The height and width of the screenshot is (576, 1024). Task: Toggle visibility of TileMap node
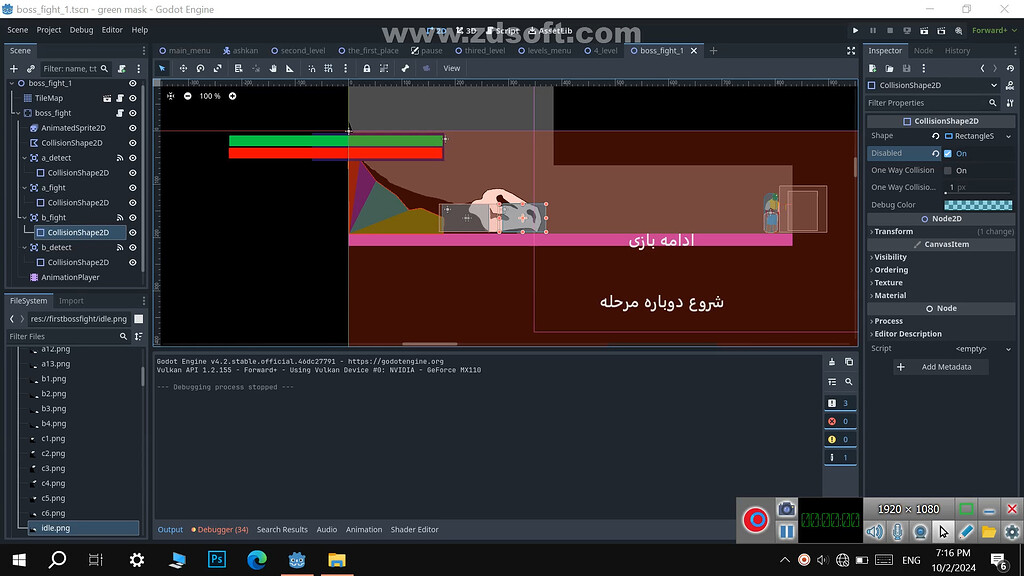(x=133, y=98)
